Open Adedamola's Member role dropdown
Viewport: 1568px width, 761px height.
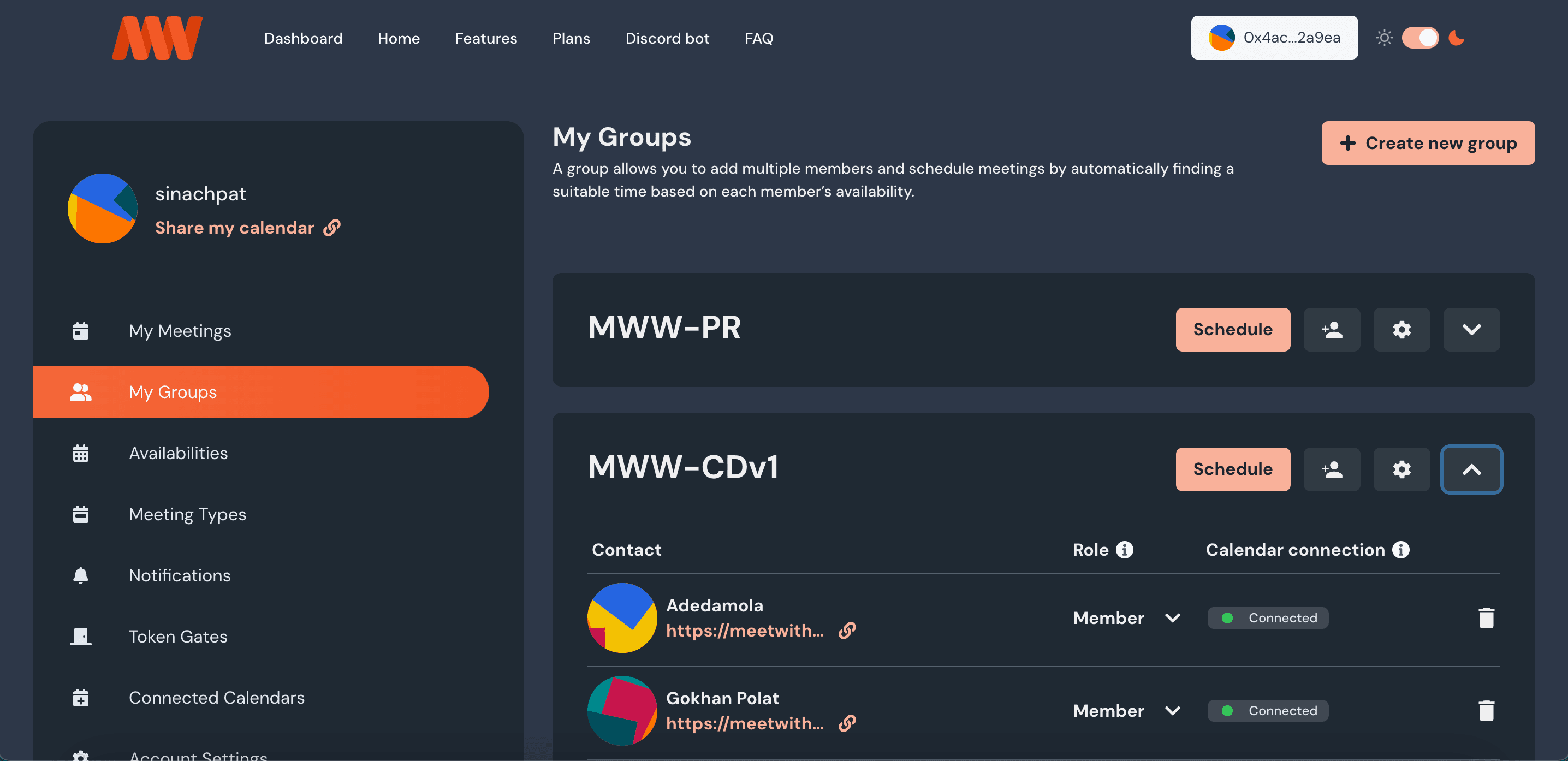click(1127, 618)
